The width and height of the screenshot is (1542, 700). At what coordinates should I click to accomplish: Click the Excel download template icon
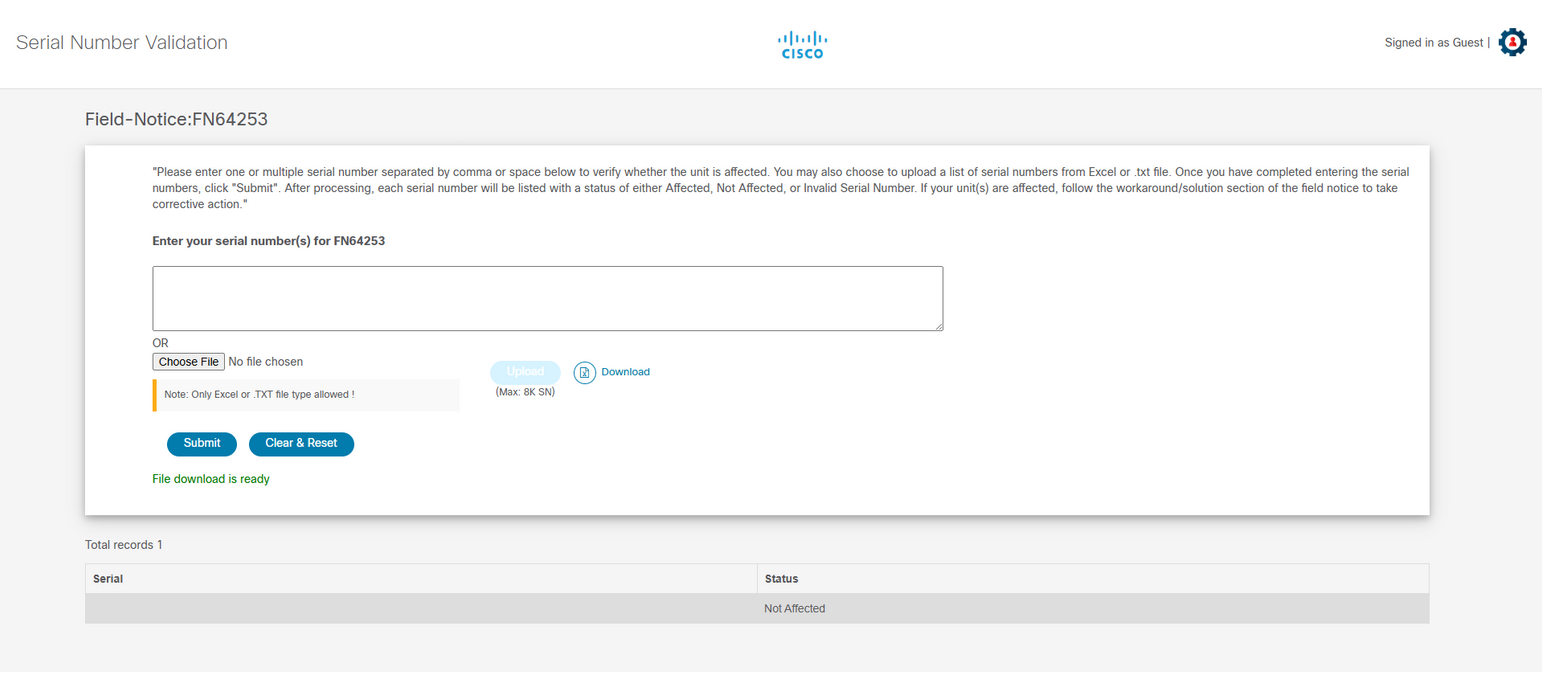click(x=585, y=372)
